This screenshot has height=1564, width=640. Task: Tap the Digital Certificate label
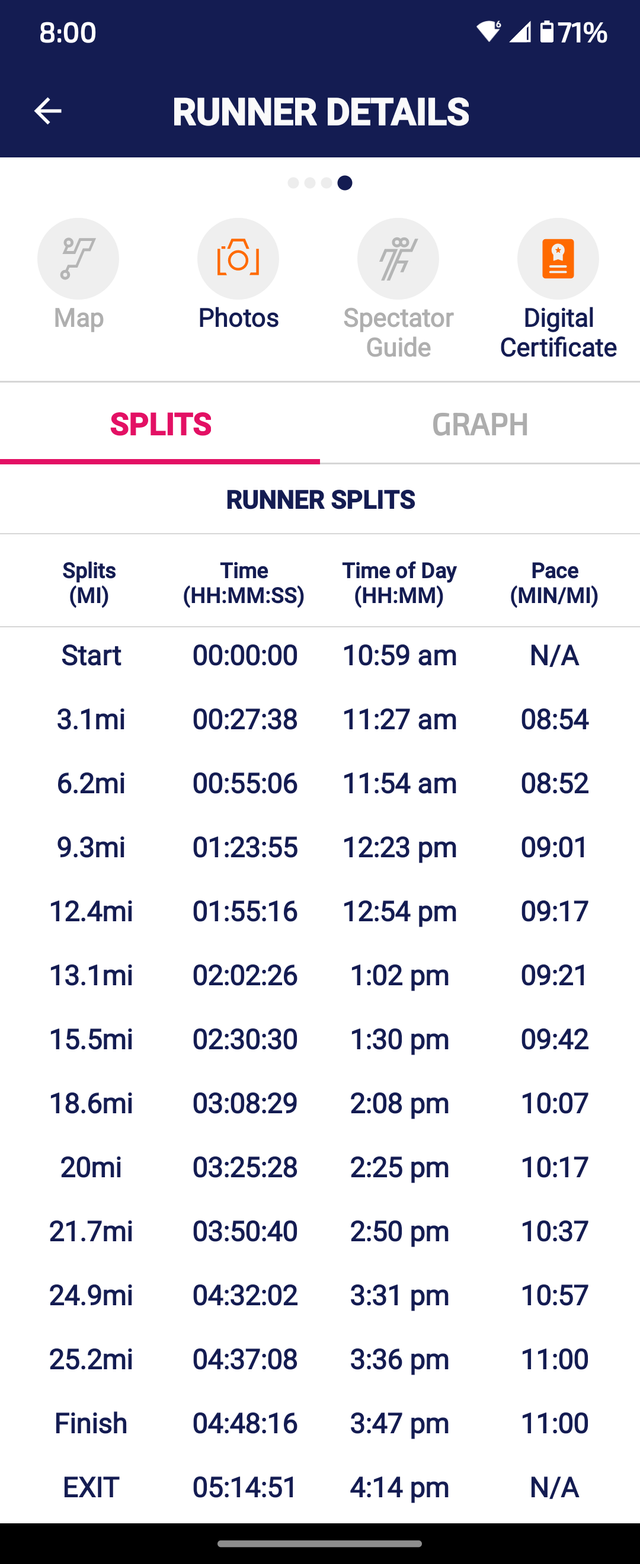(x=558, y=333)
